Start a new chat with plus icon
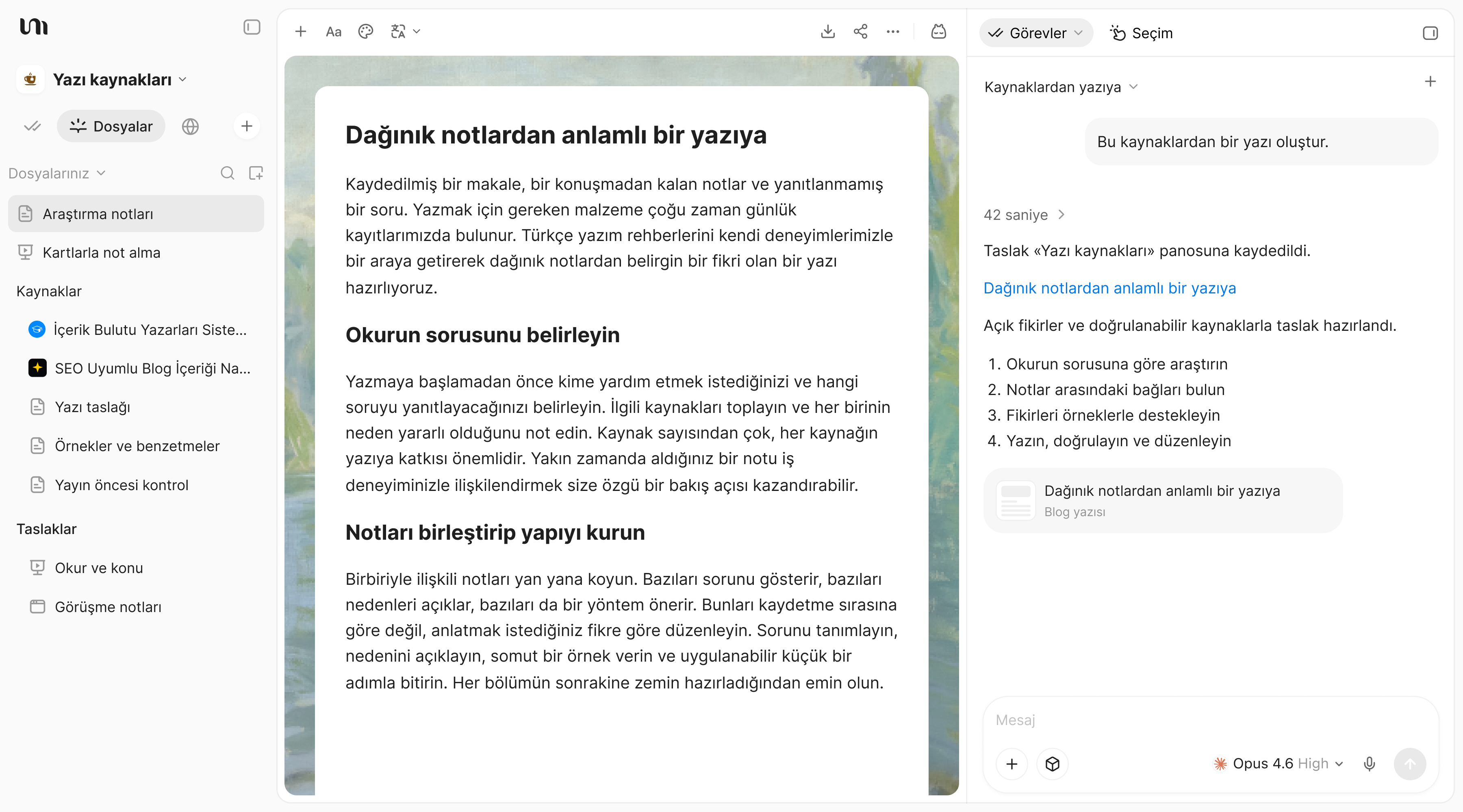Image resolution: width=1463 pixels, height=812 pixels. coord(1430,82)
